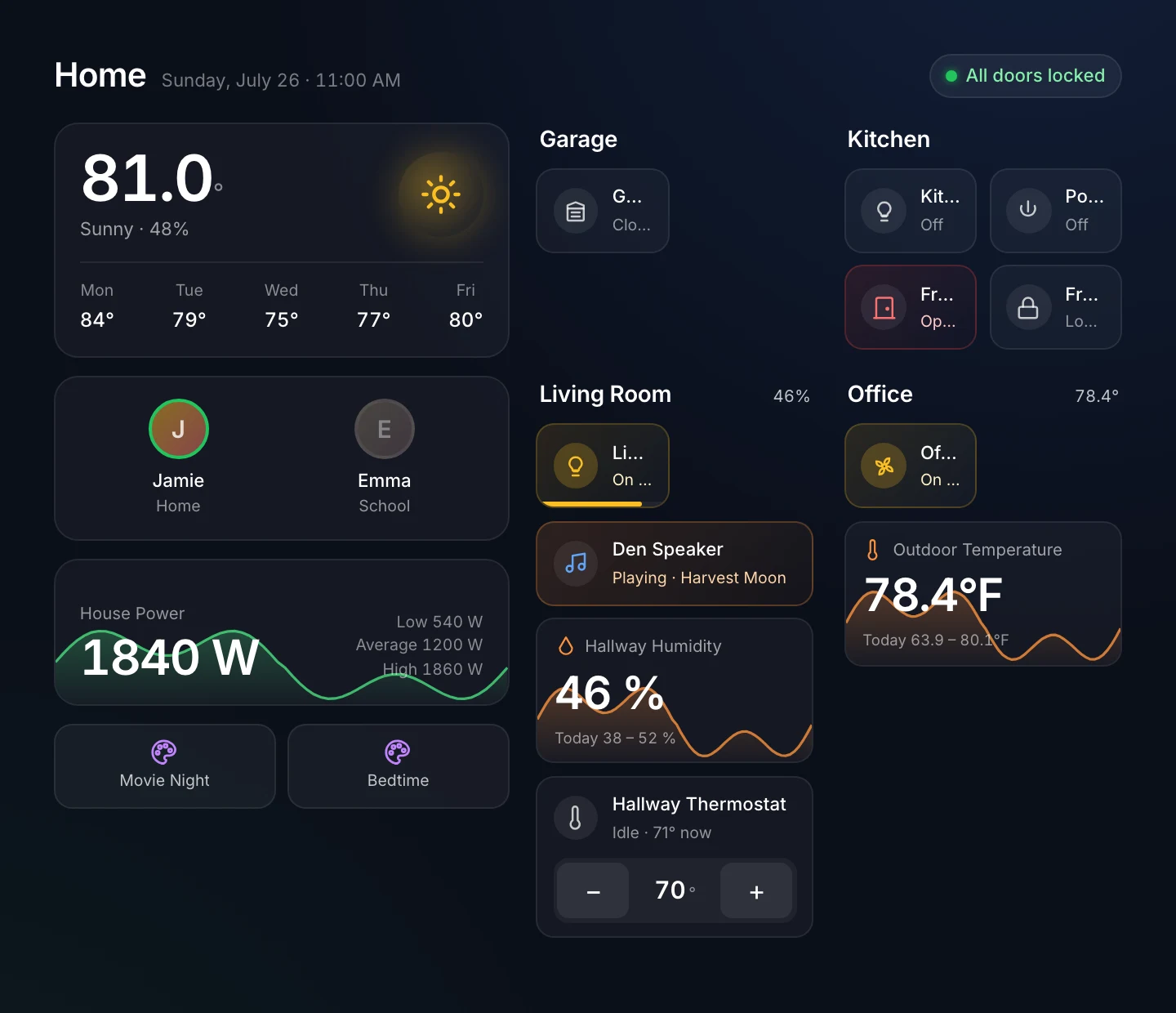Click the Office header
This screenshot has width=1176, height=1013.
point(880,394)
